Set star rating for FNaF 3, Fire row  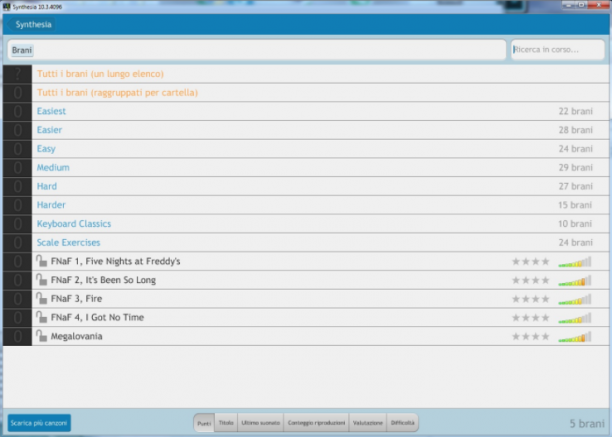(531, 299)
